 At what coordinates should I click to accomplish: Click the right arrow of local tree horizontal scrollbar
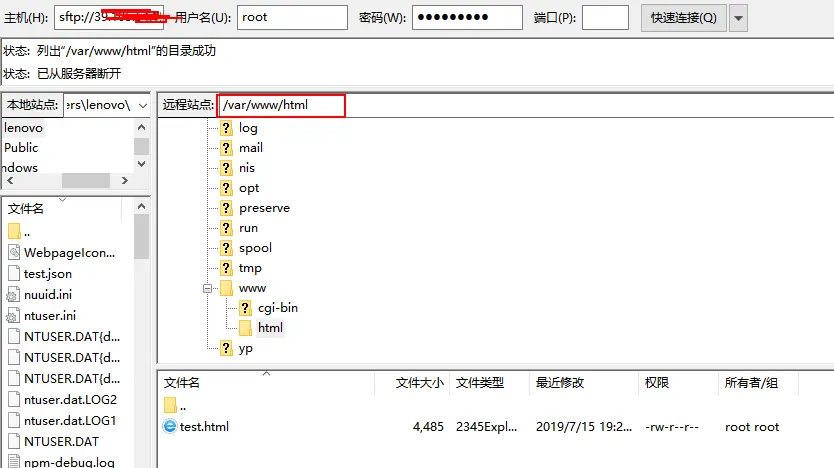point(124,181)
